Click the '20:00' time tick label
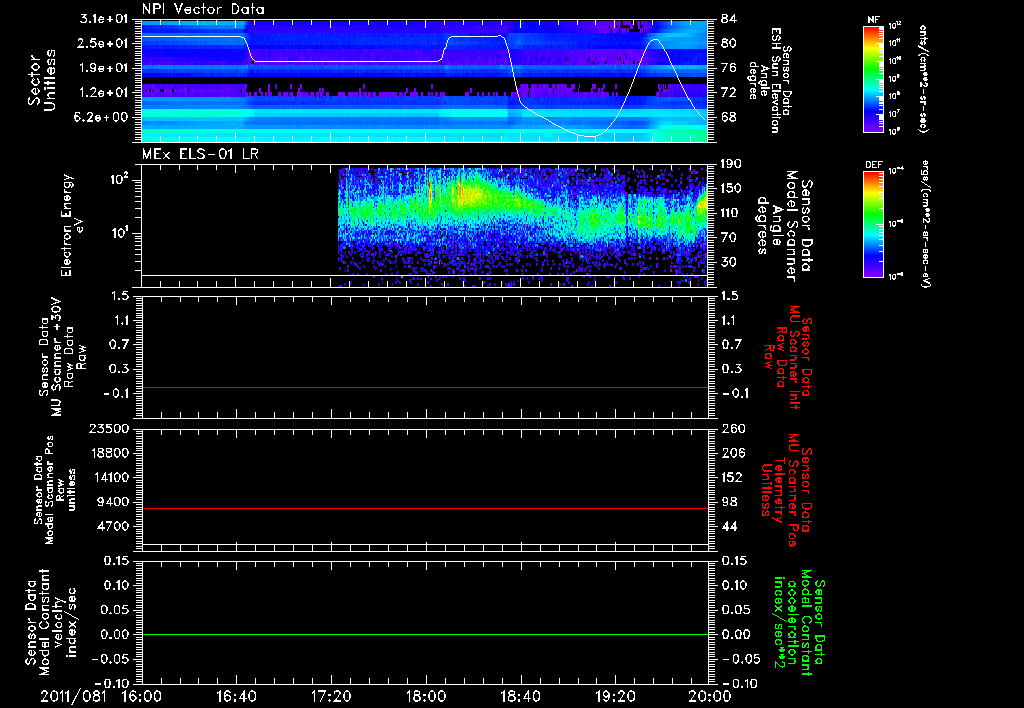Image resolution: width=1024 pixels, height=708 pixels. [x=710, y=696]
